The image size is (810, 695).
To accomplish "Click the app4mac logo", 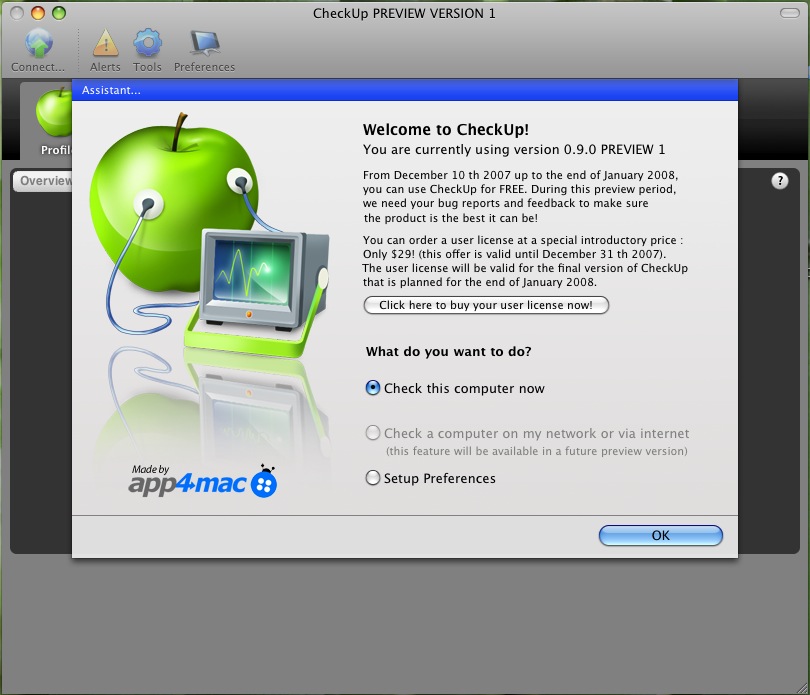I will click(x=202, y=481).
